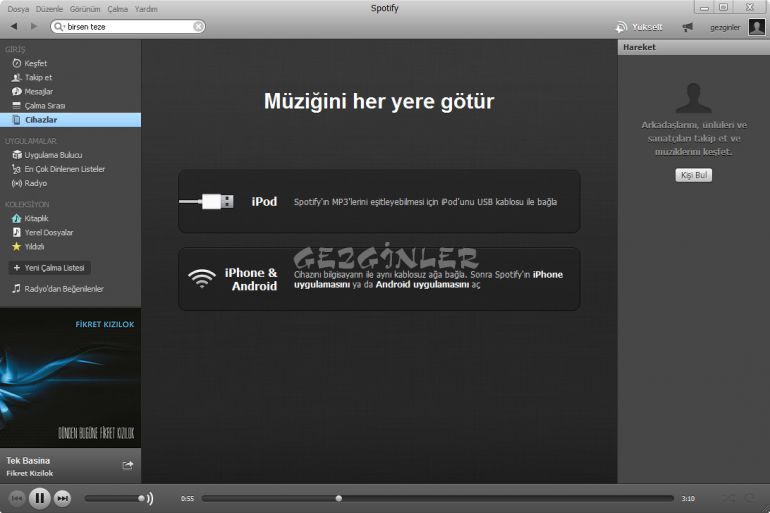Skip to the previous track
Image resolution: width=770 pixels, height=513 pixels.
click(x=16, y=498)
